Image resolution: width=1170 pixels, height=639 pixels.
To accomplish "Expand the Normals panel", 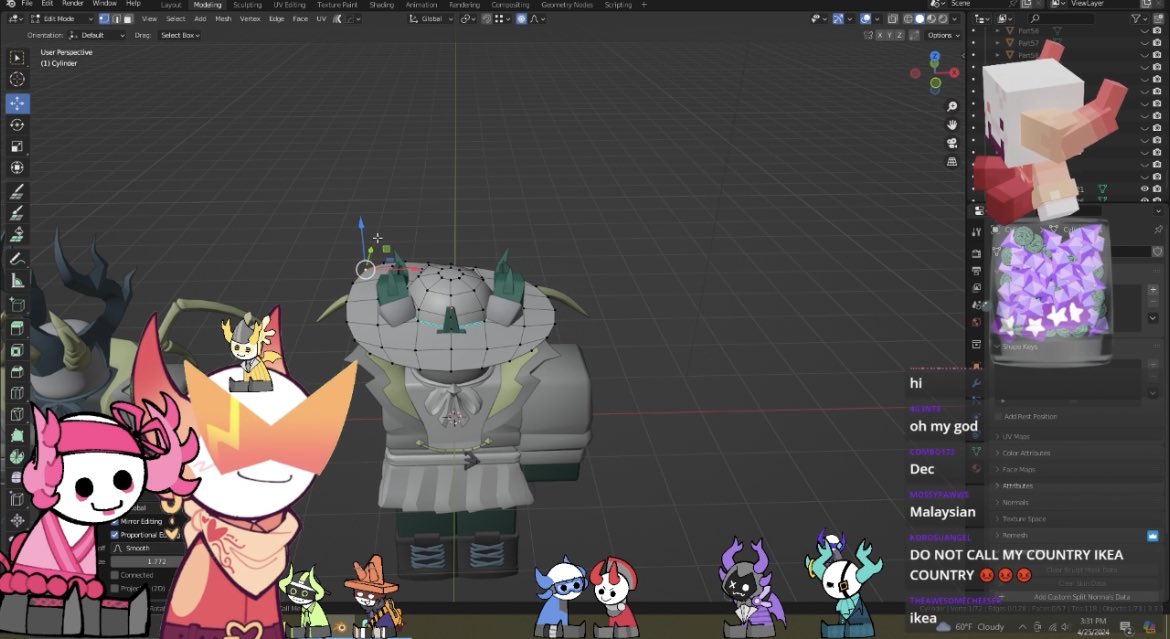I will [x=1015, y=502].
